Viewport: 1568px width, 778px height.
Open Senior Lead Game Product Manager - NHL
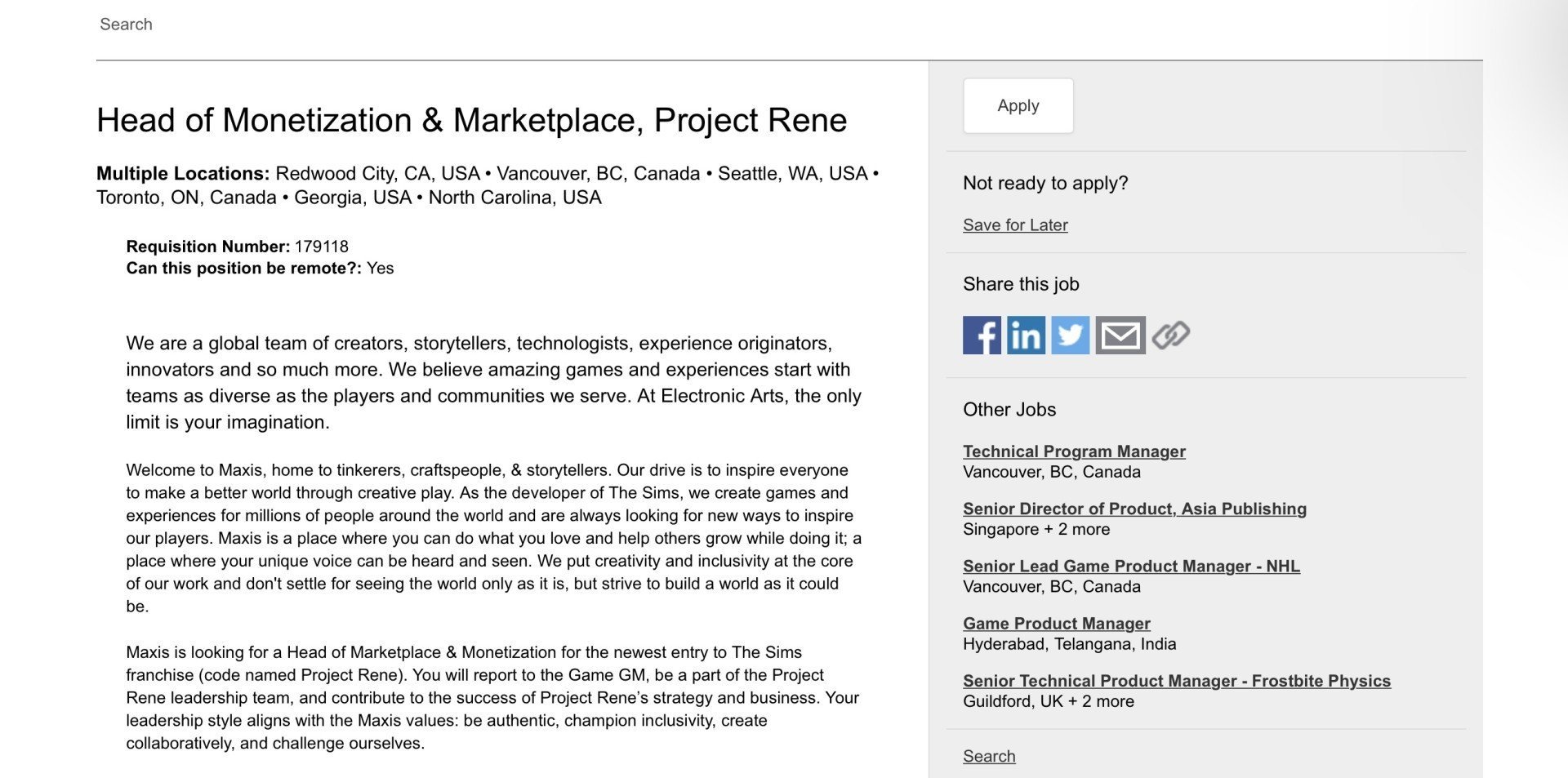coord(1131,566)
